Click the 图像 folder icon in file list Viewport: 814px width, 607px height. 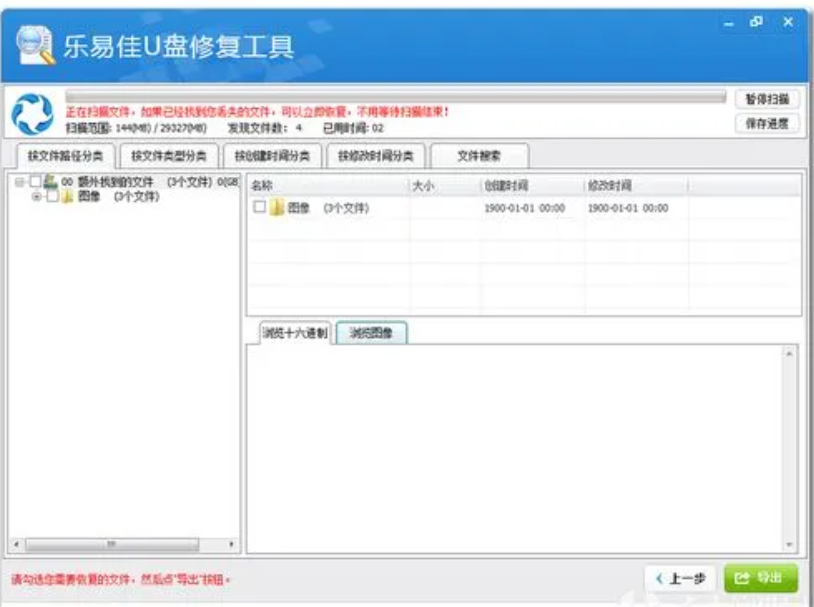(277, 207)
